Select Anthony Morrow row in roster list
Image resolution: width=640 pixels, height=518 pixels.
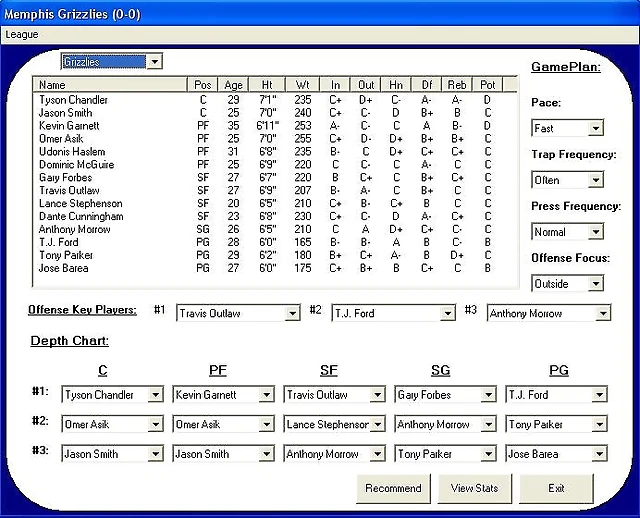[274, 229]
